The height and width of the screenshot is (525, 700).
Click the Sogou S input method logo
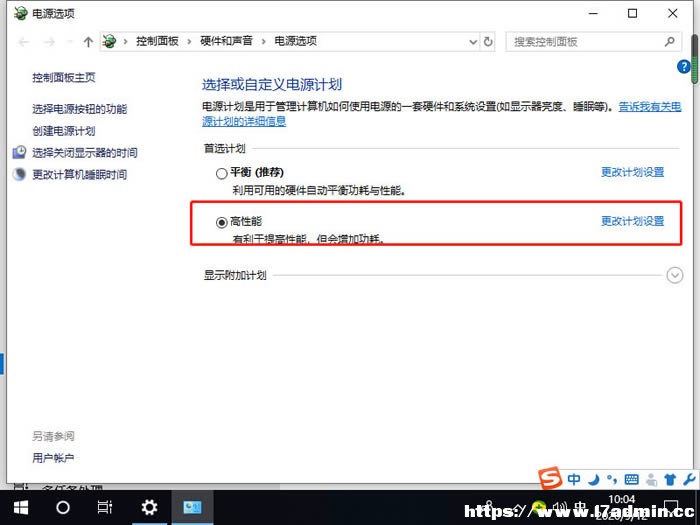pyautogui.click(x=550, y=478)
